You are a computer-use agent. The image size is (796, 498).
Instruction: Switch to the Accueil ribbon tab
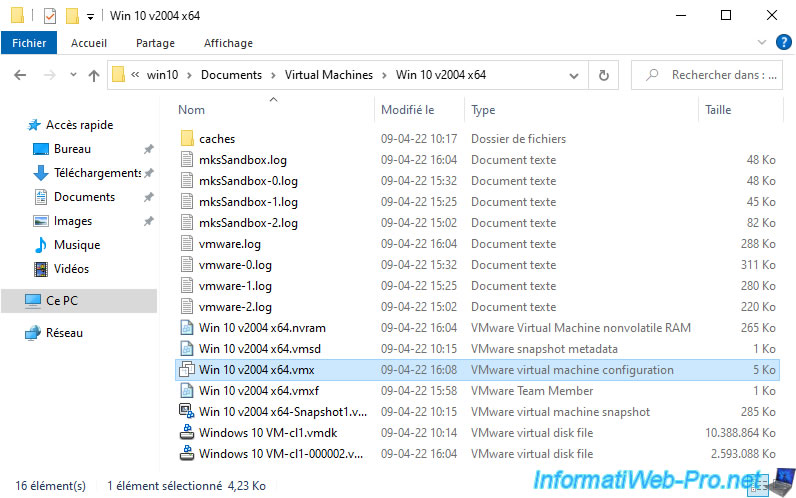coord(89,43)
